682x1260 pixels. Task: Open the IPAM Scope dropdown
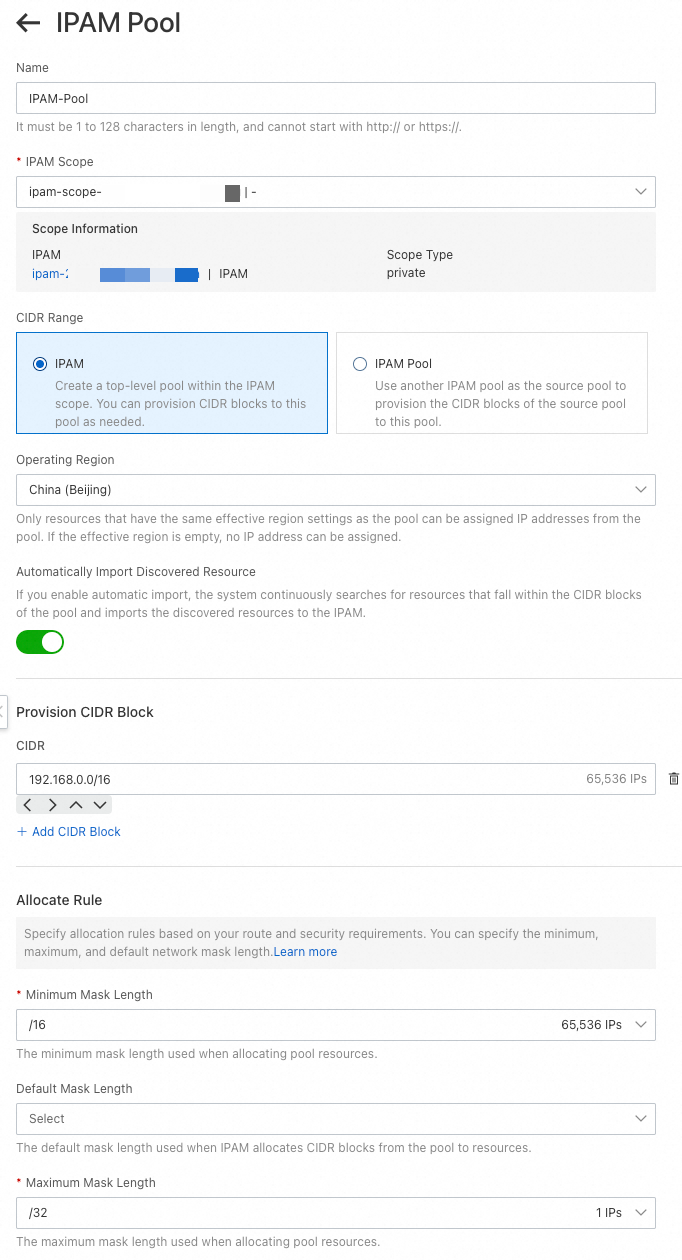coord(336,192)
